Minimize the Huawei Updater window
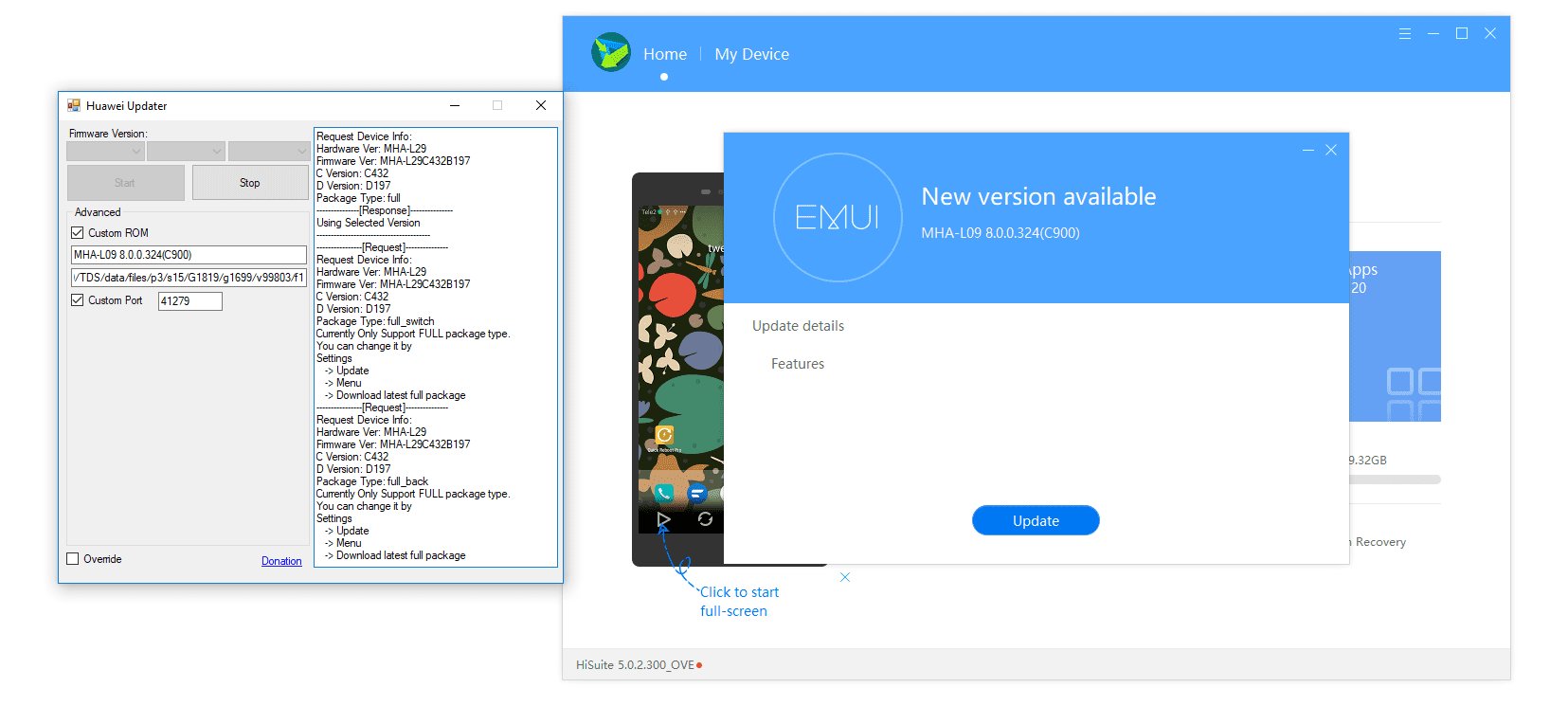Viewport: 1568px width, 724px height. [x=455, y=105]
